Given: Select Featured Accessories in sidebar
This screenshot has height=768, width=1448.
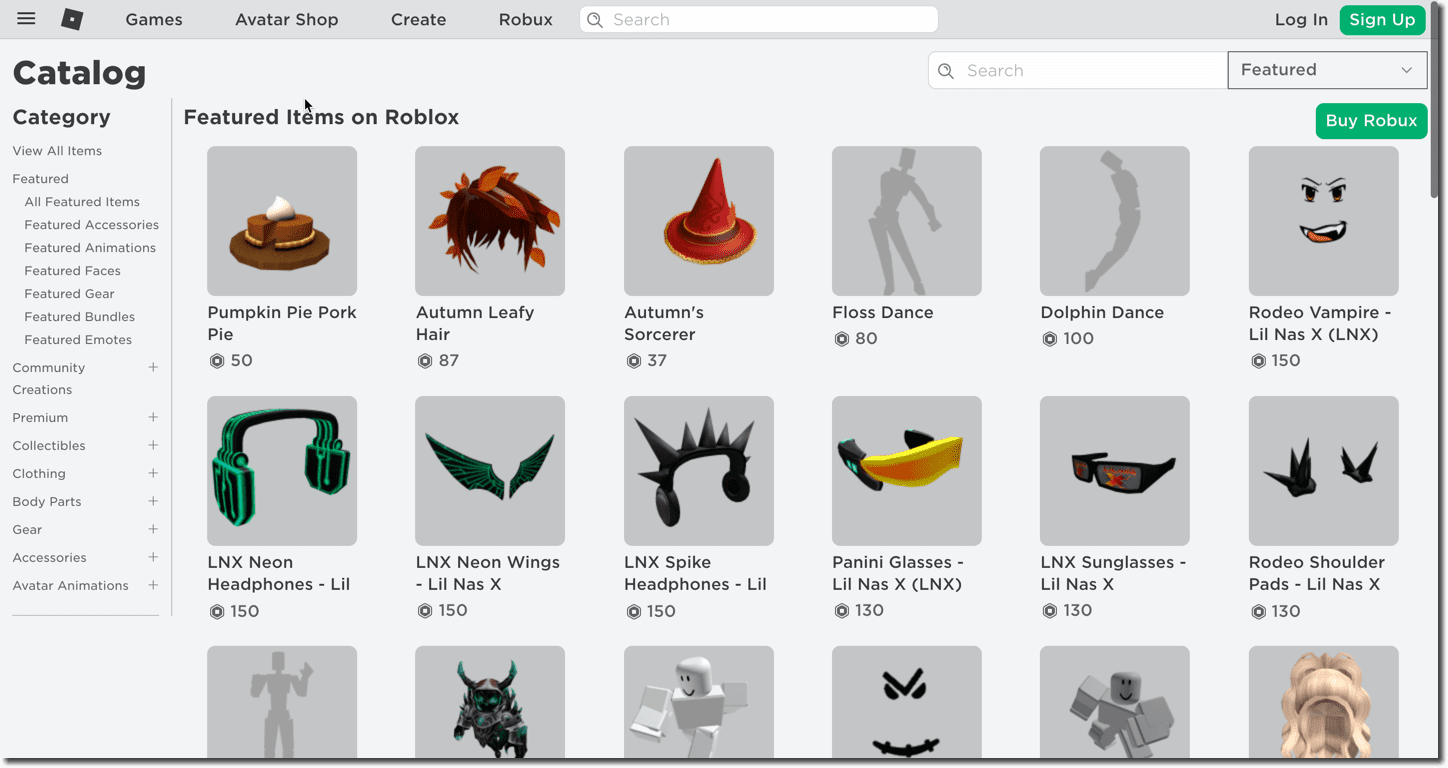Looking at the screenshot, I should (92, 225).
